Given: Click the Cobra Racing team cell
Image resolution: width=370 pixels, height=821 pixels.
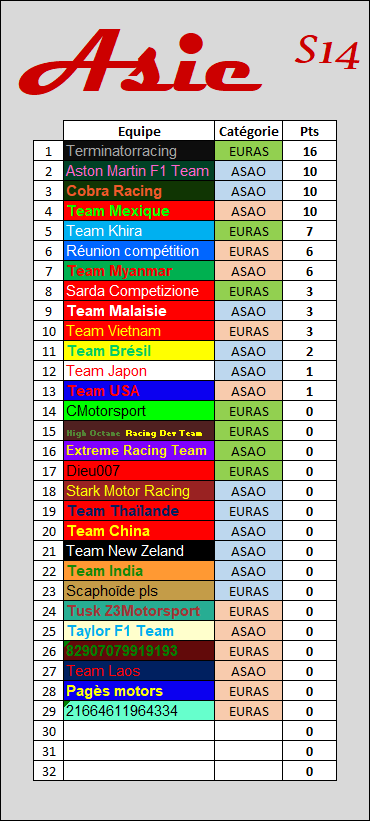Looking at the screenshot, I should [x=139, y=191].
